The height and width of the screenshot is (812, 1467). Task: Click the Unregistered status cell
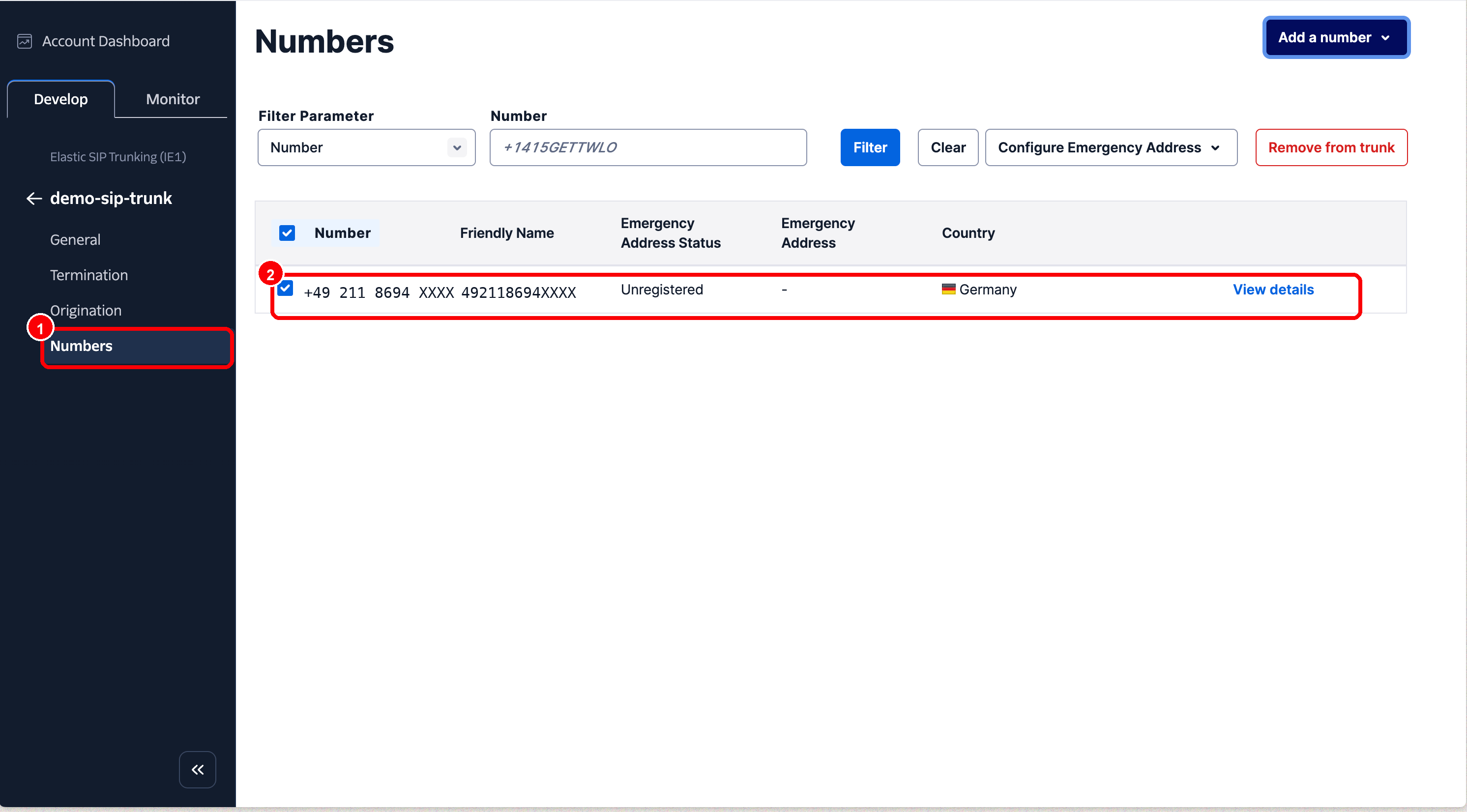click(x=662, y=290)
